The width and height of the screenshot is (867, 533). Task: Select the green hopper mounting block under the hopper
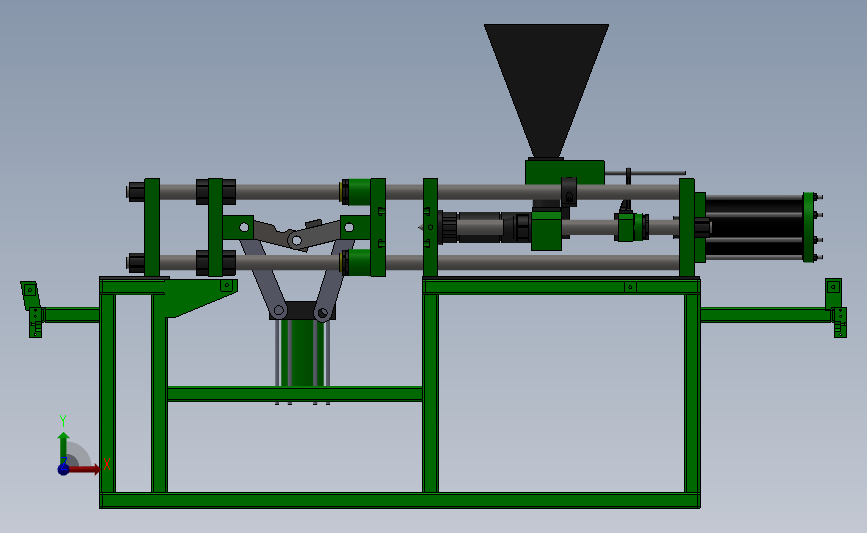[565, 173]
